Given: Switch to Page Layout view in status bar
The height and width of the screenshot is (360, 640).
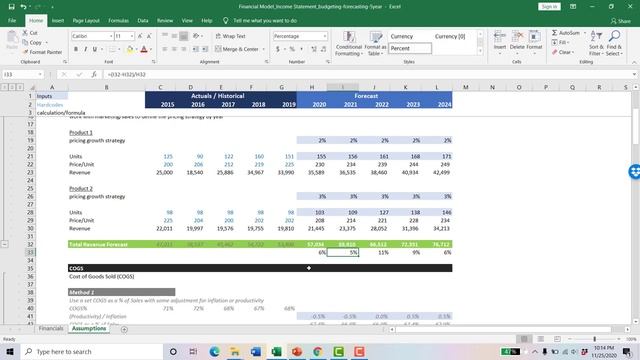Looking at the screenshot, I should pos(540,339).
